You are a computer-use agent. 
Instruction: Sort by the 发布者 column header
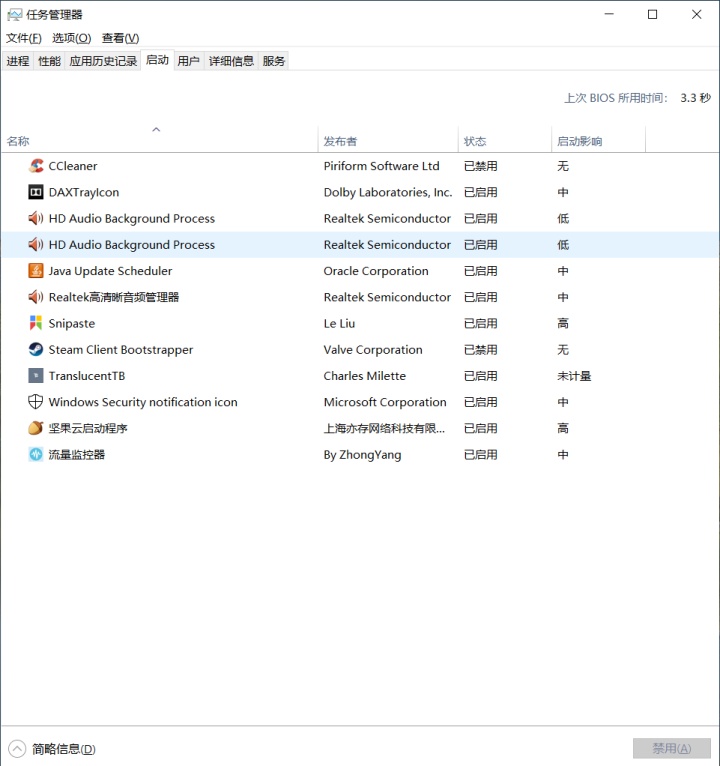pyautogui.click(x=388, y=141)
